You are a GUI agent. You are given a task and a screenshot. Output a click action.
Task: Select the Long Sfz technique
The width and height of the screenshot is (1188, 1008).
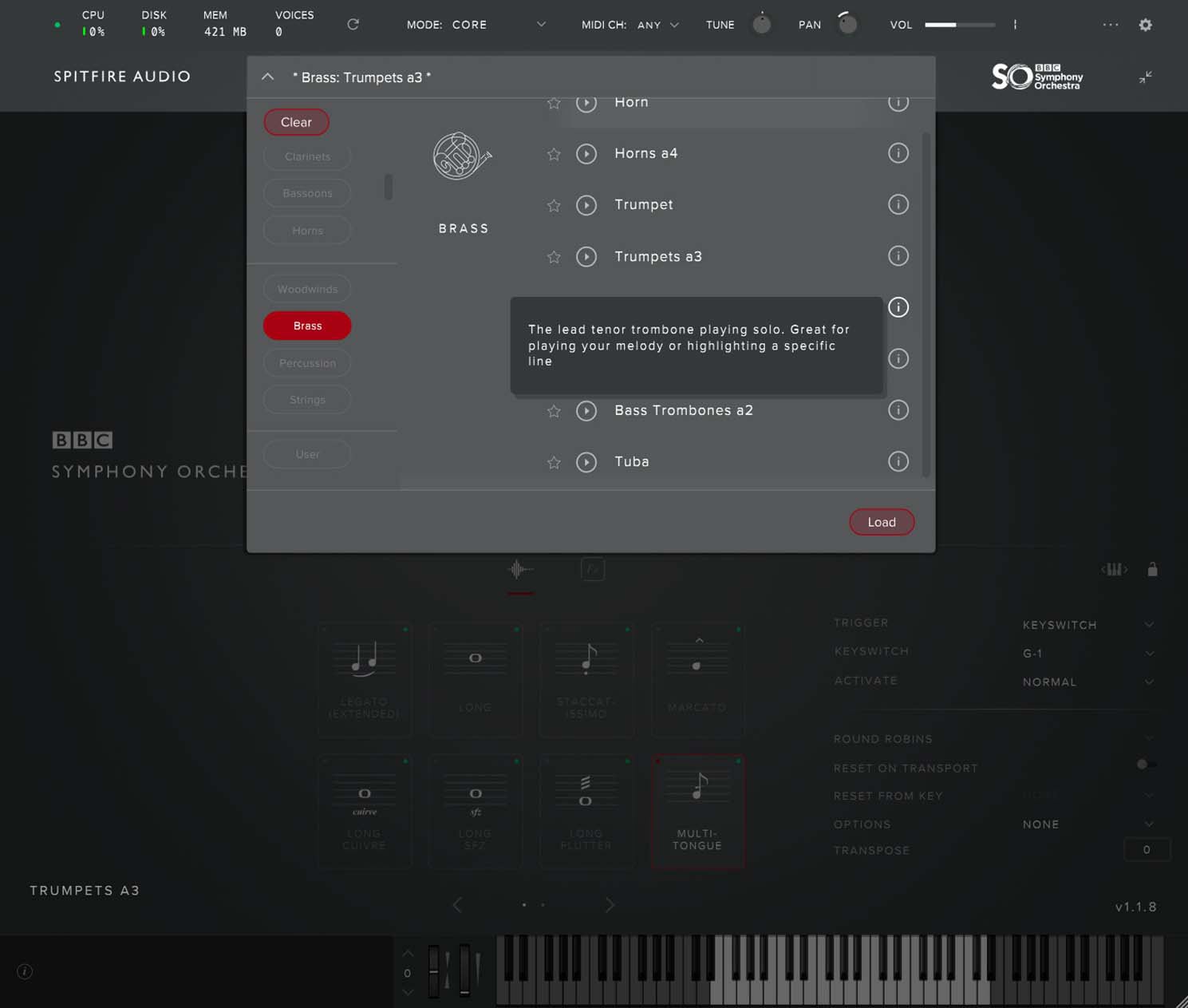point(476,812)
